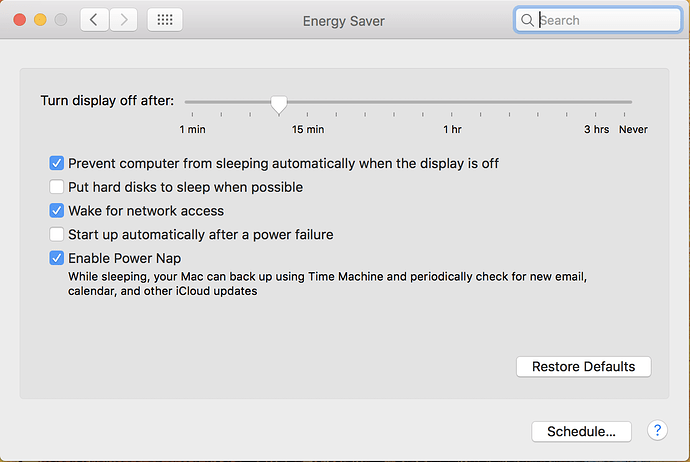
Task: Click the display sleep slider thumb
Action: pos(279,105)
